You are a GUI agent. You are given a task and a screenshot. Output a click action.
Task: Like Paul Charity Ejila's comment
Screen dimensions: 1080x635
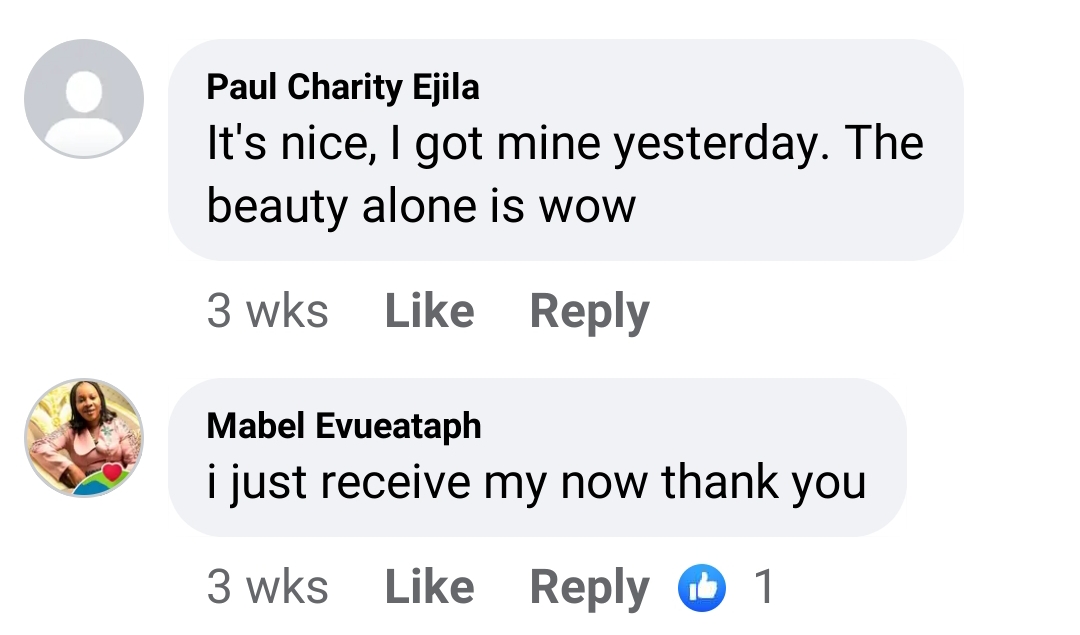(x=429, y=311)
